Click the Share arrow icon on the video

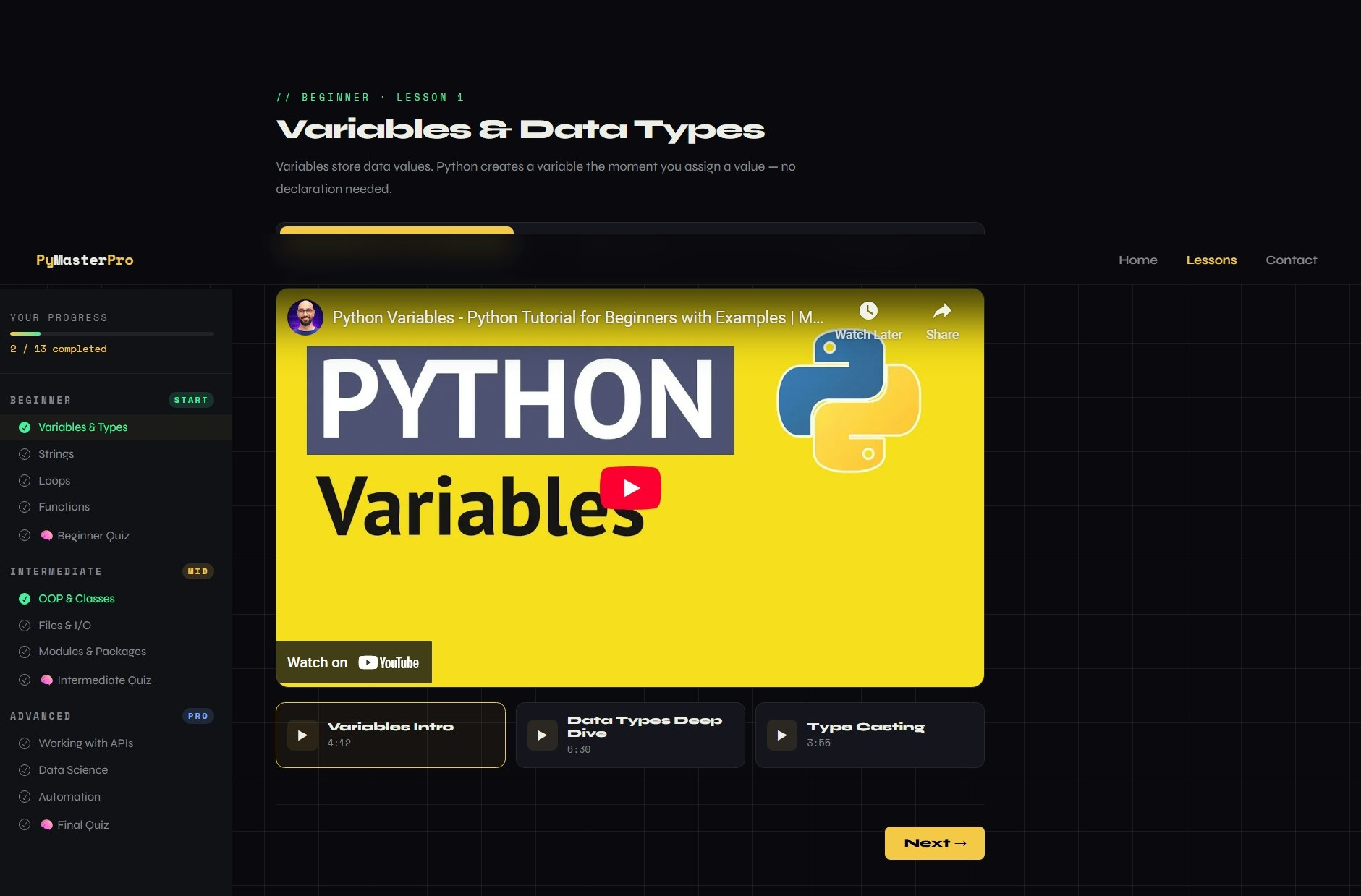pyautogui.click(x=942, y=310)
